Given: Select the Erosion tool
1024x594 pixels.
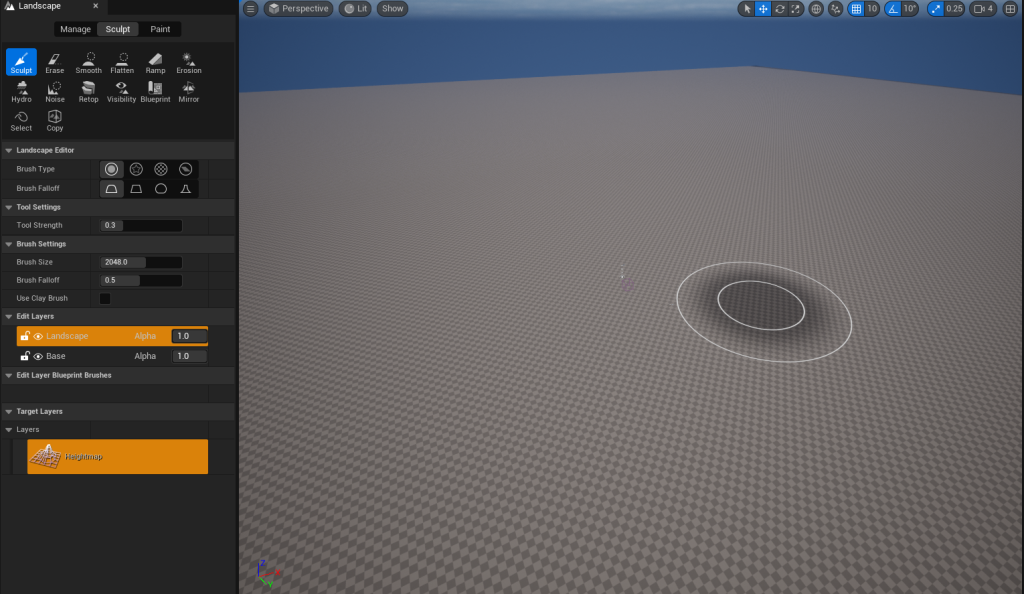Looking at the screenshot, I should (x=188, y=62).
